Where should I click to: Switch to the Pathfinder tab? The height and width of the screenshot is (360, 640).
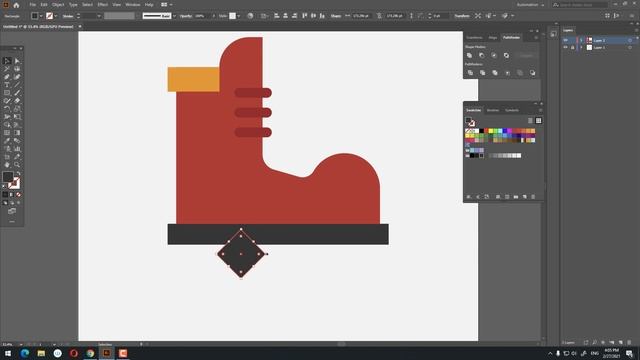pos(511,38)
